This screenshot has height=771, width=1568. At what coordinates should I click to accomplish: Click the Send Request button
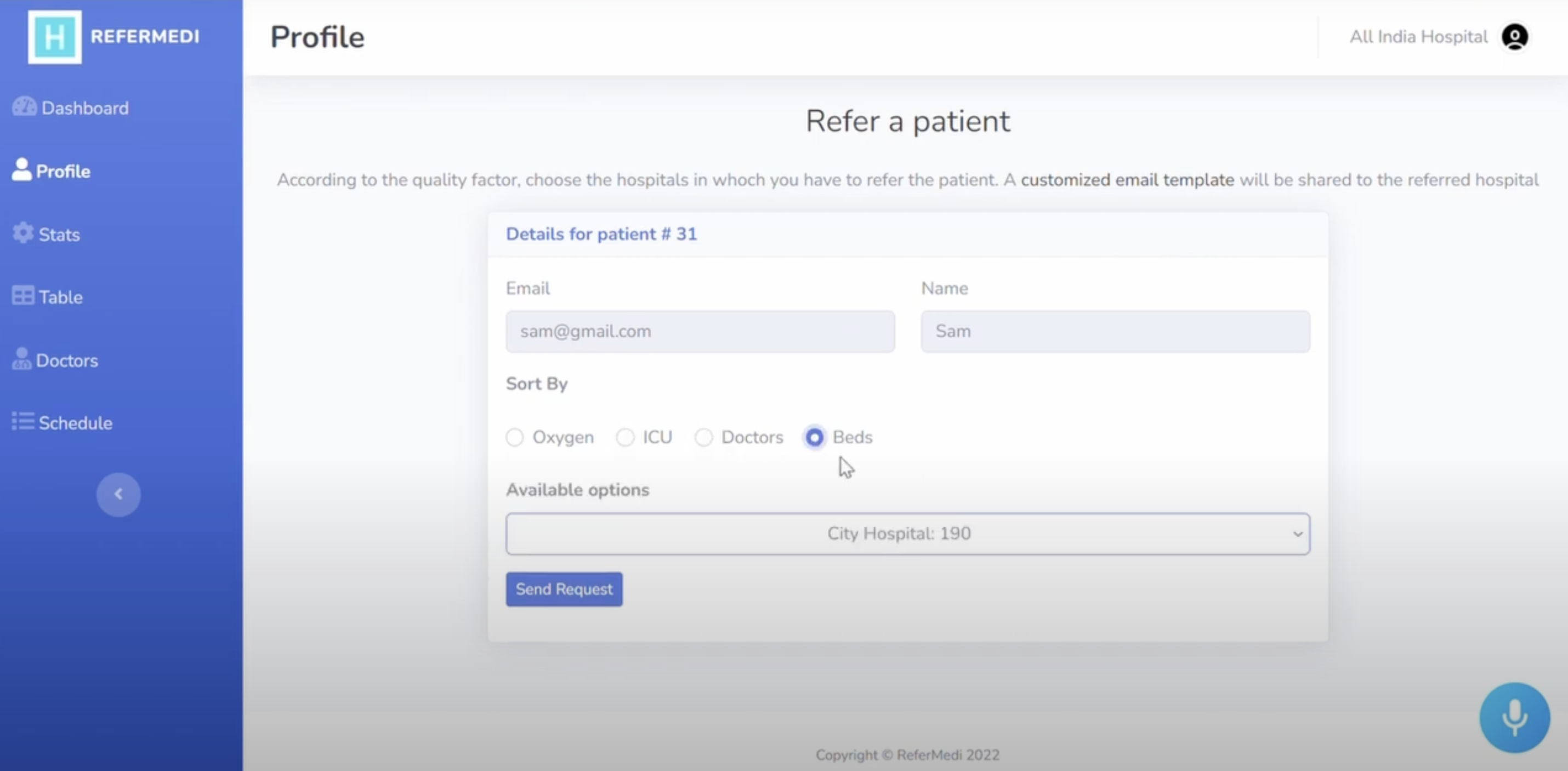pyautogui.click(x=564, y=589)
